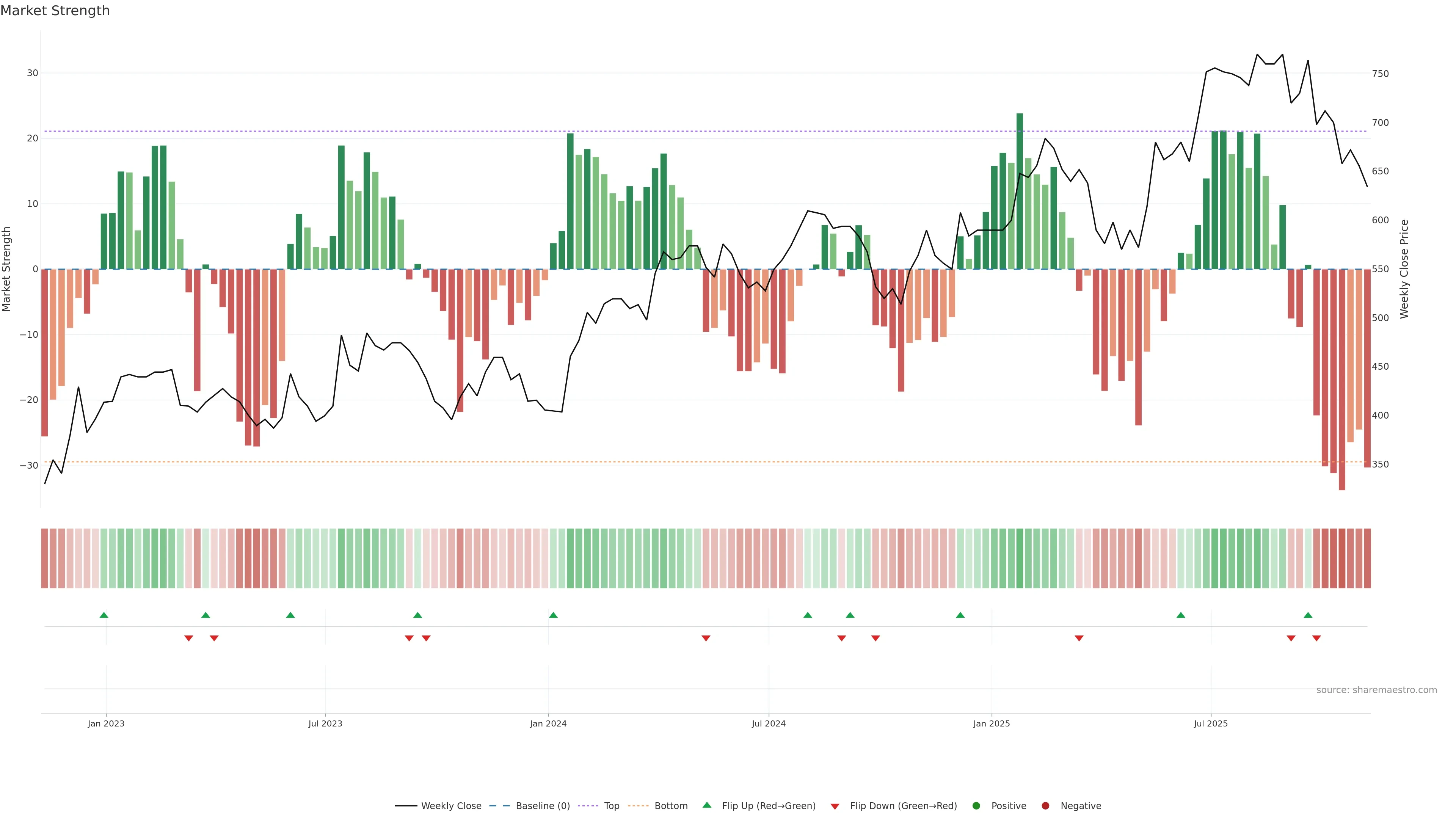Click the first green flip-up triangle near Jan 2023
Screen dimensions: 1456x819
coord(104,615)
